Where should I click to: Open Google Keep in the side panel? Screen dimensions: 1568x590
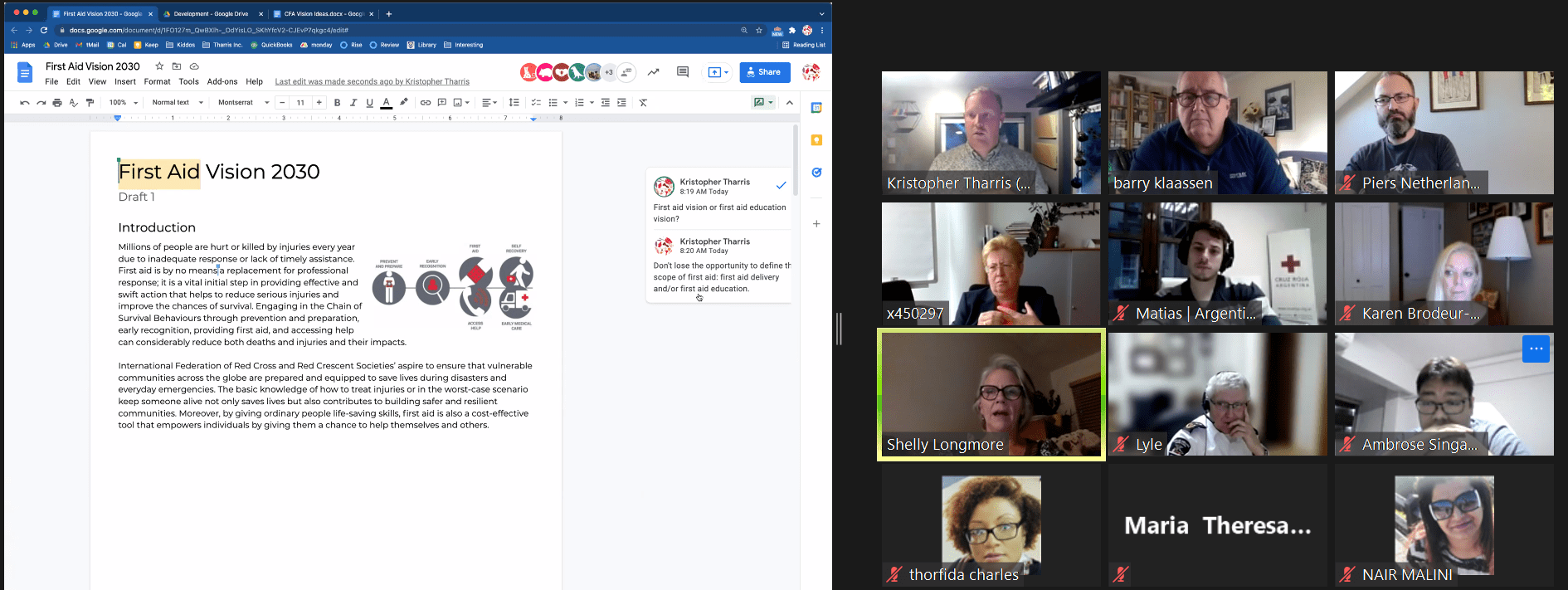tap(816, 140)
